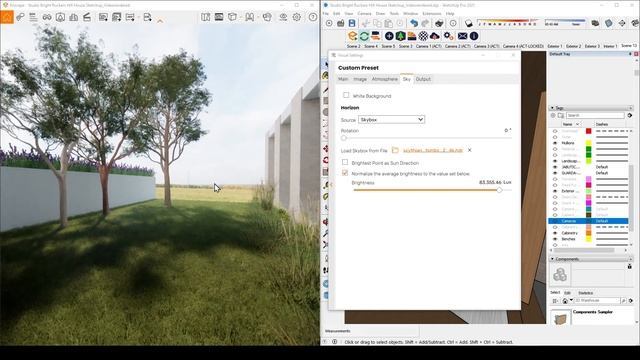Click Enscape cloud upload icon
This screenshot has height=360, width=640.
pos(435,36)
